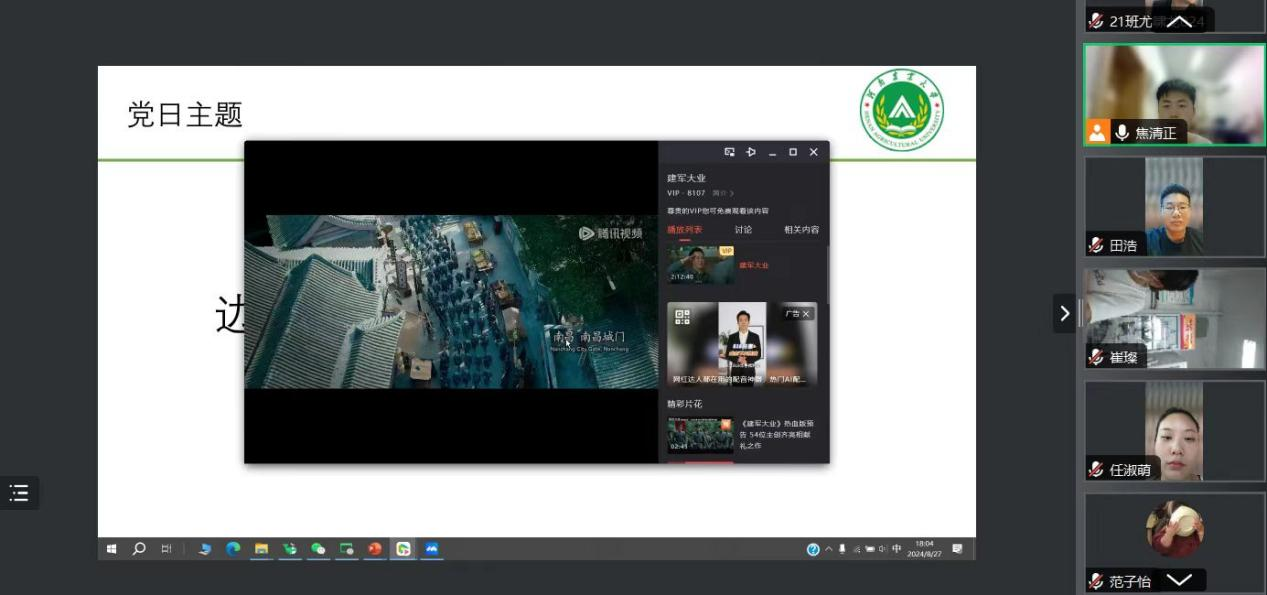This screenshot has width=1267, height=595.
Task: Toggle 焦清正's microphone icon
Action: (1122, 133)
